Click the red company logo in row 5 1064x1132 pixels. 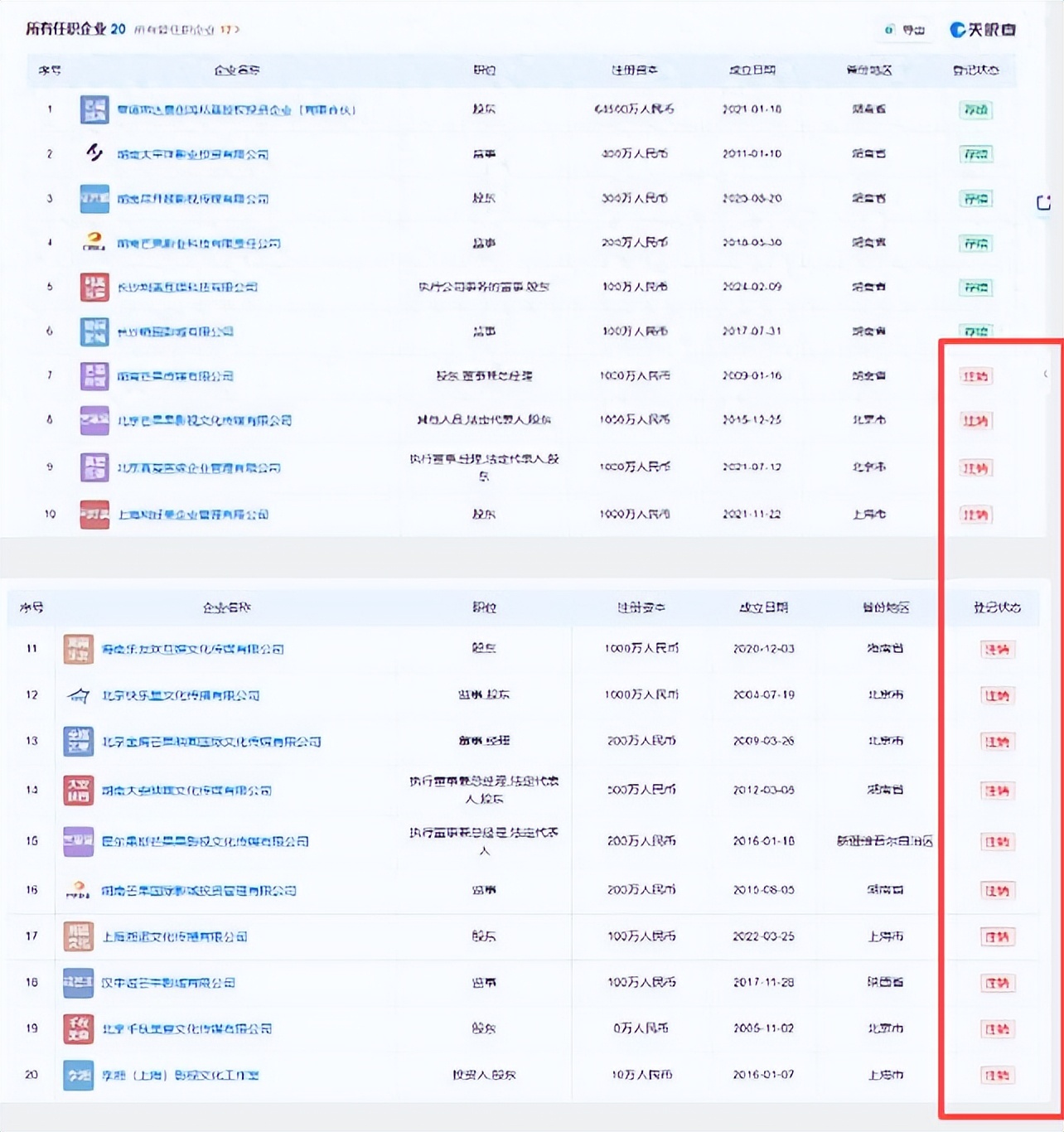click(94, 287)
